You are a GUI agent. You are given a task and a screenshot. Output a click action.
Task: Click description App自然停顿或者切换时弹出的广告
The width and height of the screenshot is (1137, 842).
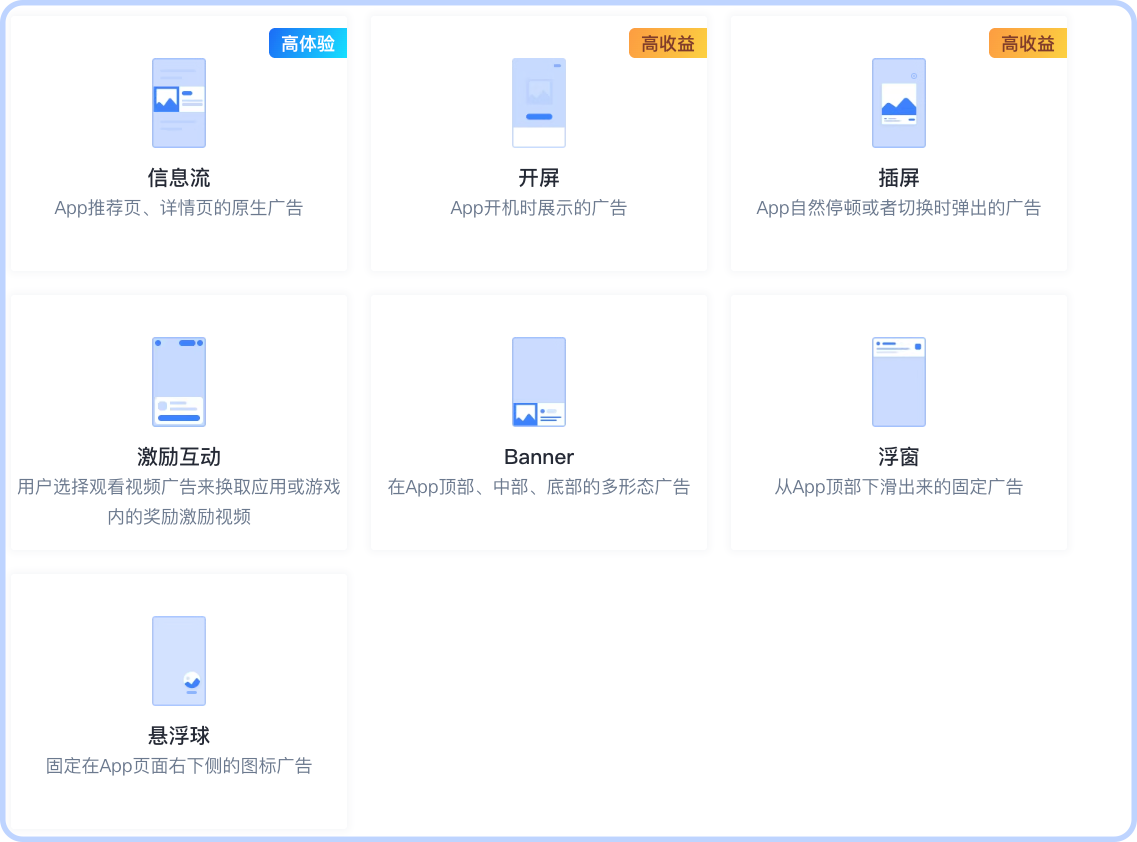tap(898, 208)
